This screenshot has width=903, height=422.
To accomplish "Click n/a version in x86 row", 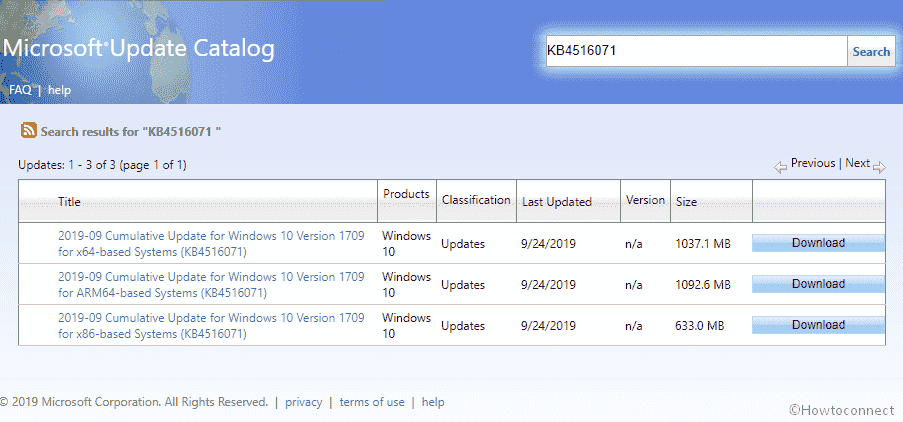I will click(633, 326).
